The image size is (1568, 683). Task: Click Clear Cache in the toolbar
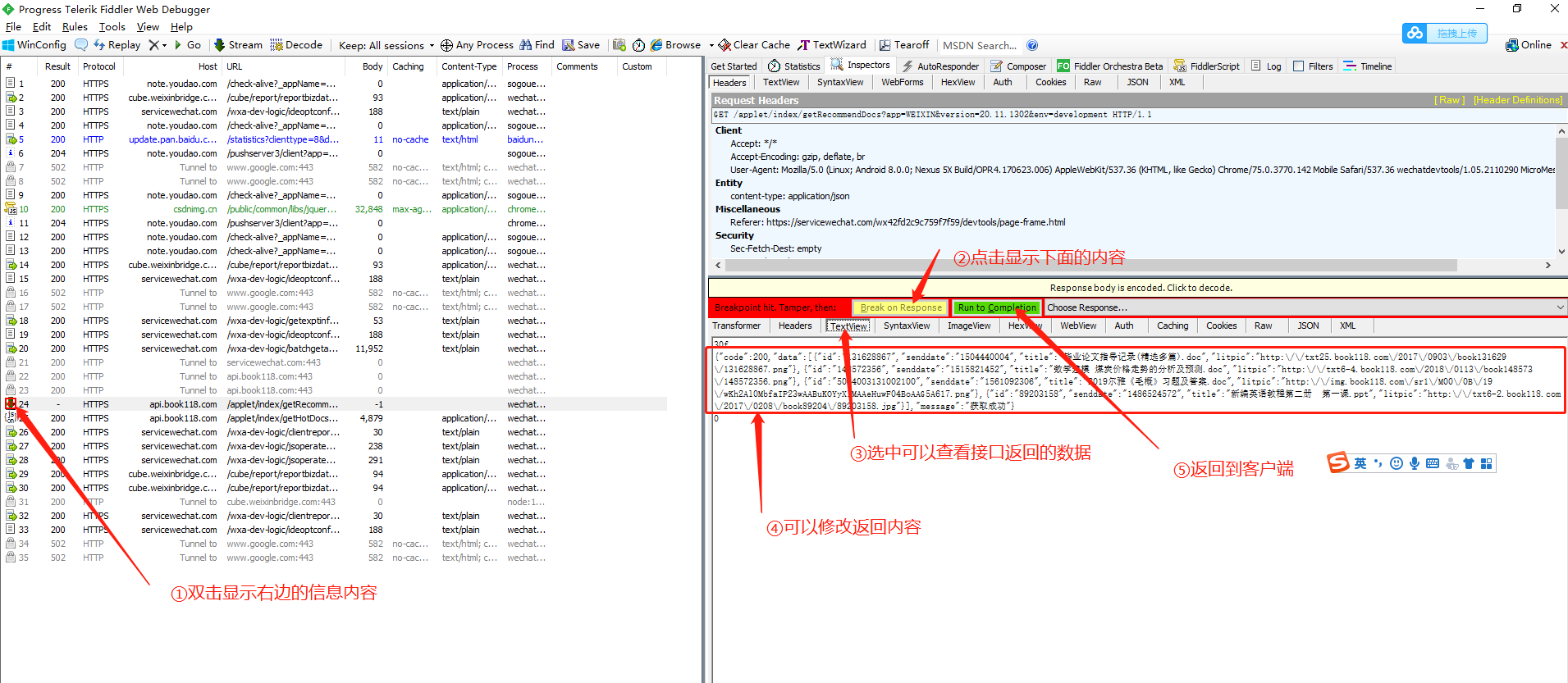(x=755, y=45)
